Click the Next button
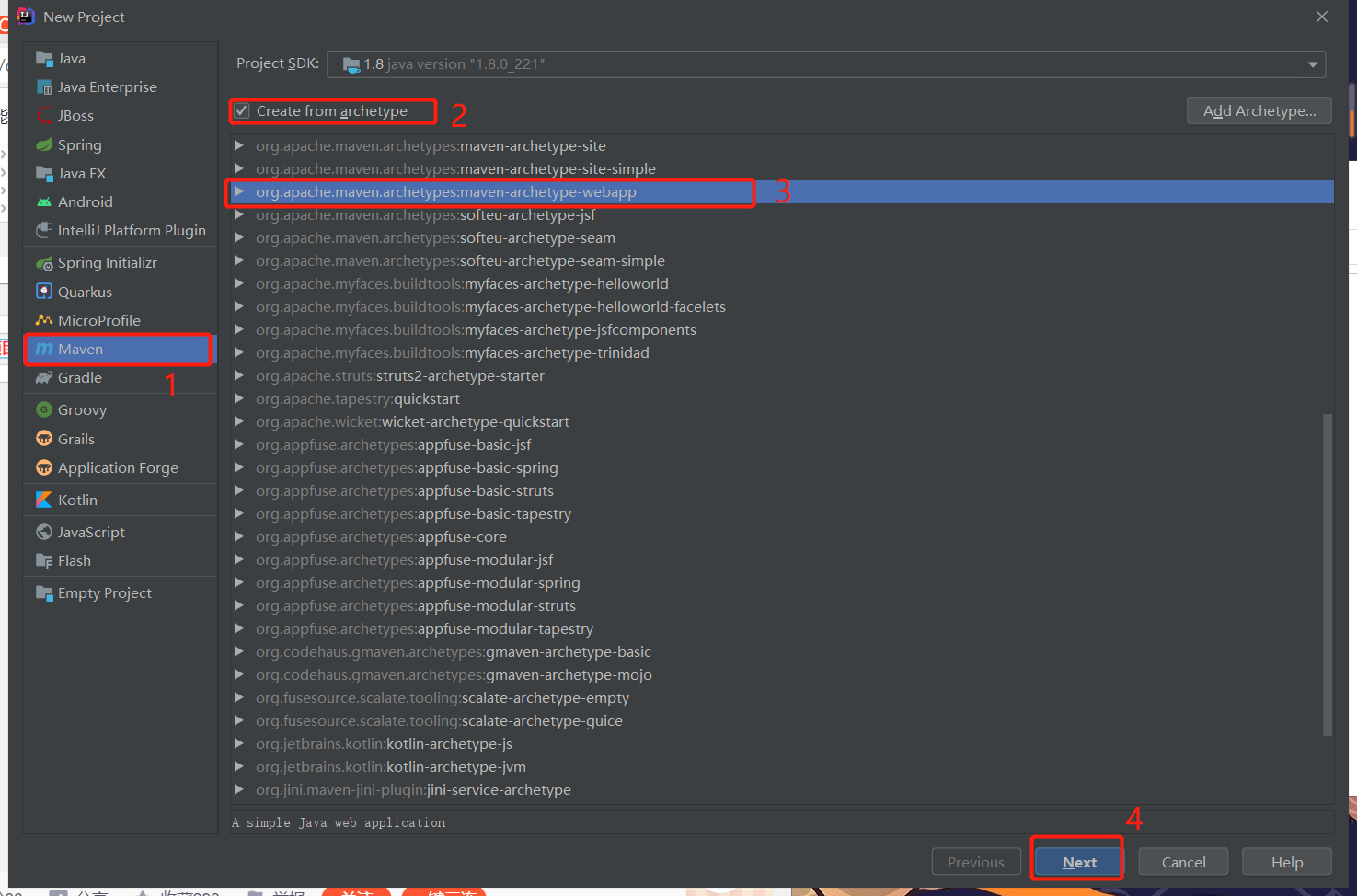 coord(1079,862)
